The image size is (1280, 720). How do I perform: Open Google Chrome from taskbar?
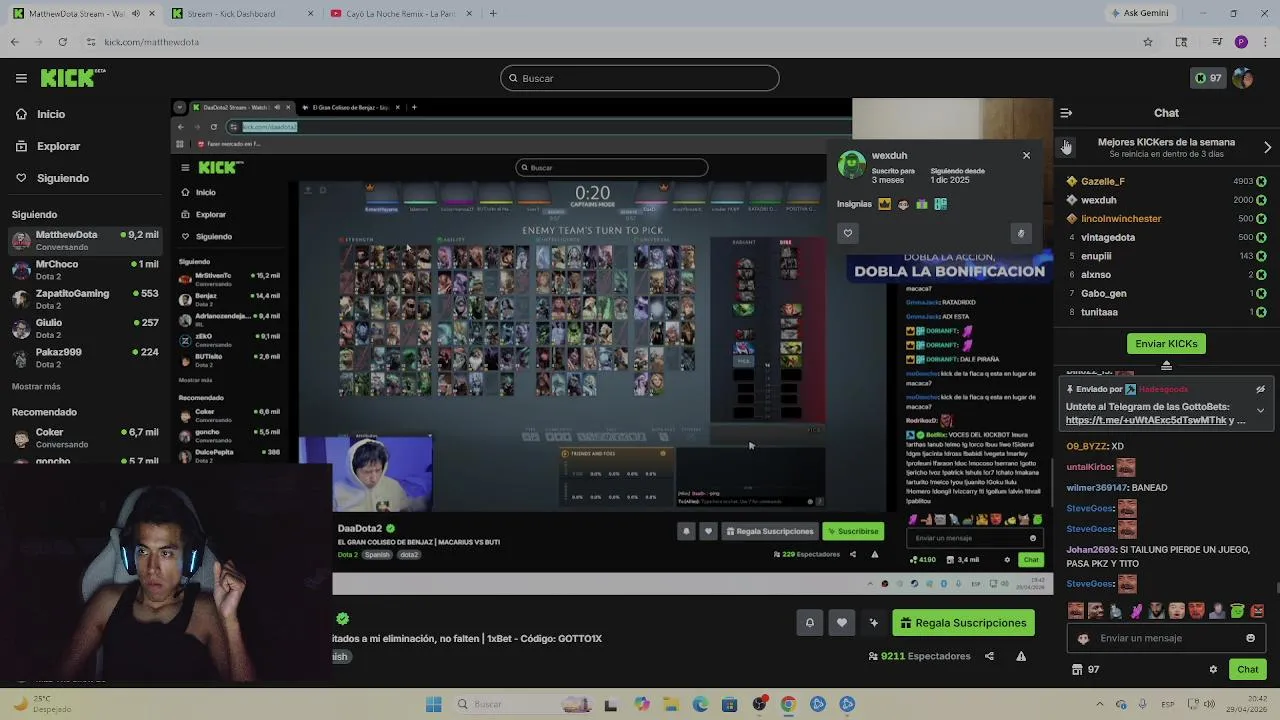[x=788, y=704]
